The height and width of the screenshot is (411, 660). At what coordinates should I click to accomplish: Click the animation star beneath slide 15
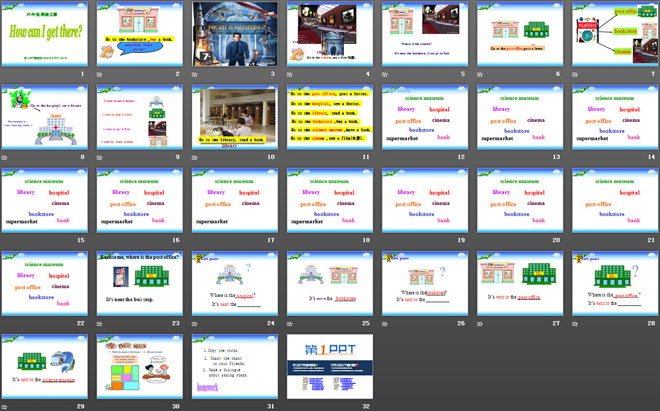pos(6,240)
